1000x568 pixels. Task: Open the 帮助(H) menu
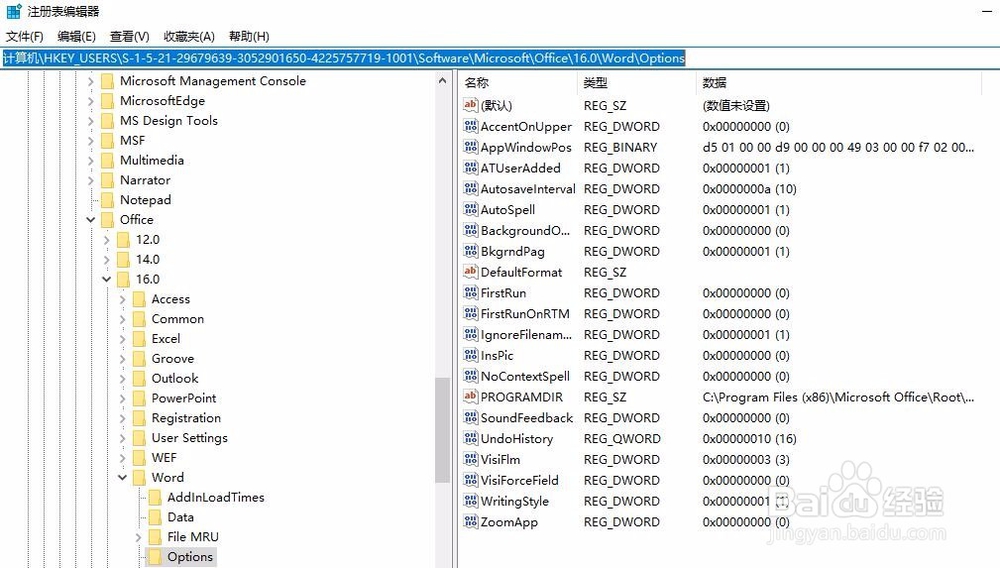(249, 36)
